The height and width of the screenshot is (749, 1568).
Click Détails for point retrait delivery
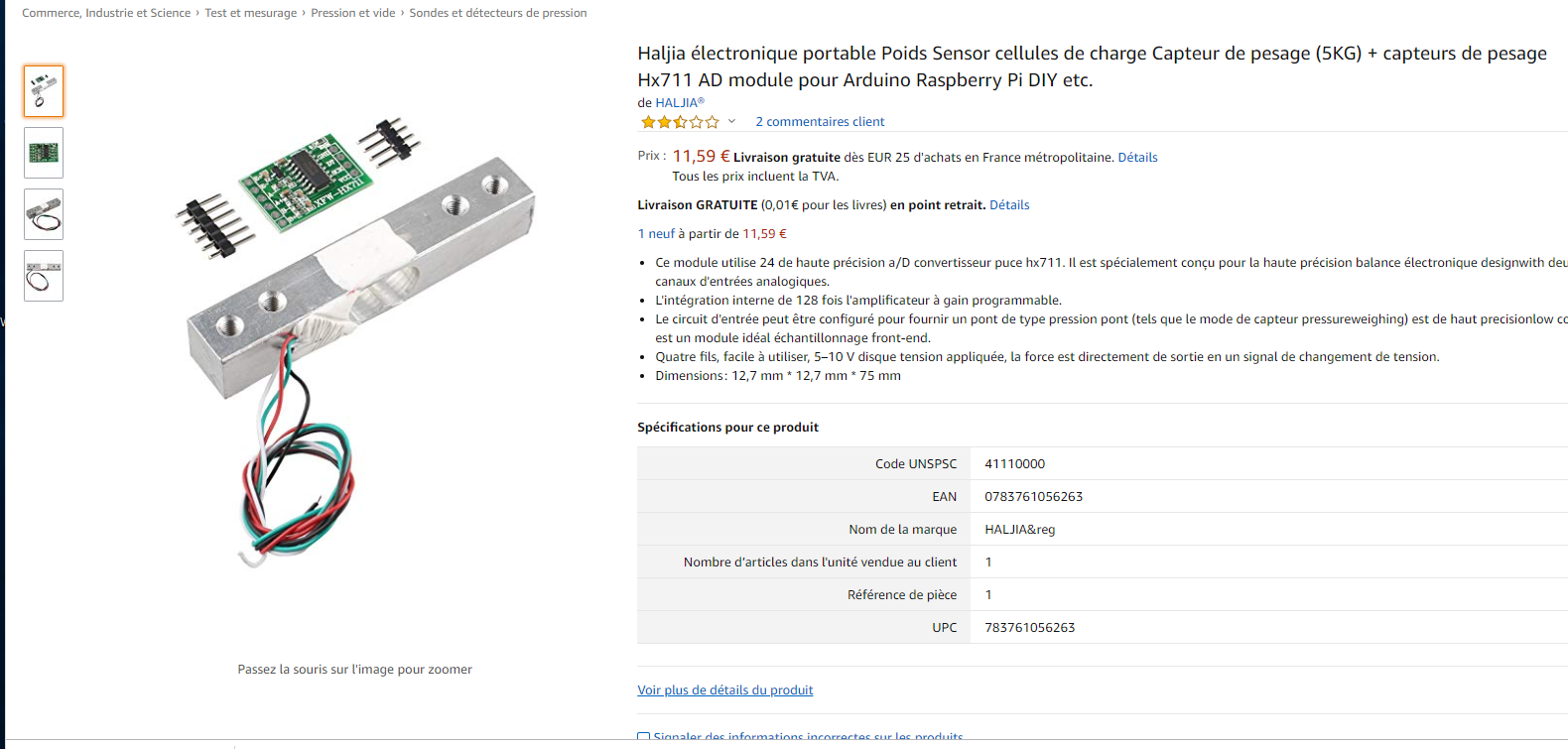click(x=1009, y=205)
